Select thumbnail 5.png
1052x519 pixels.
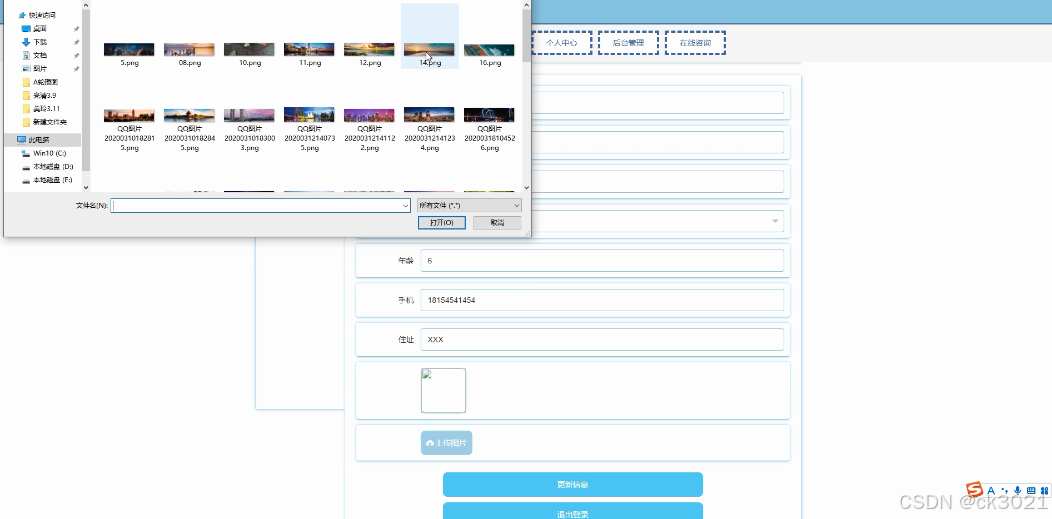coord(129,54)
